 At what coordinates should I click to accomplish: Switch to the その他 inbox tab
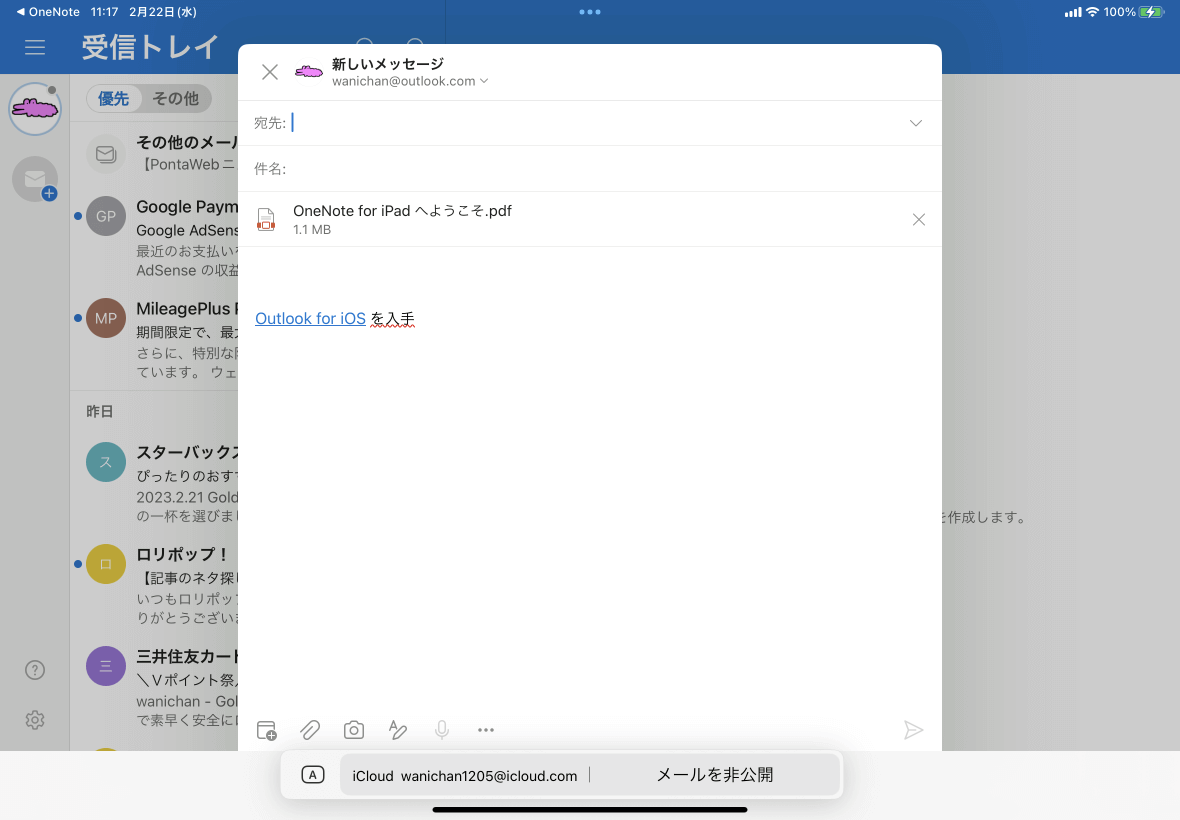175,99
